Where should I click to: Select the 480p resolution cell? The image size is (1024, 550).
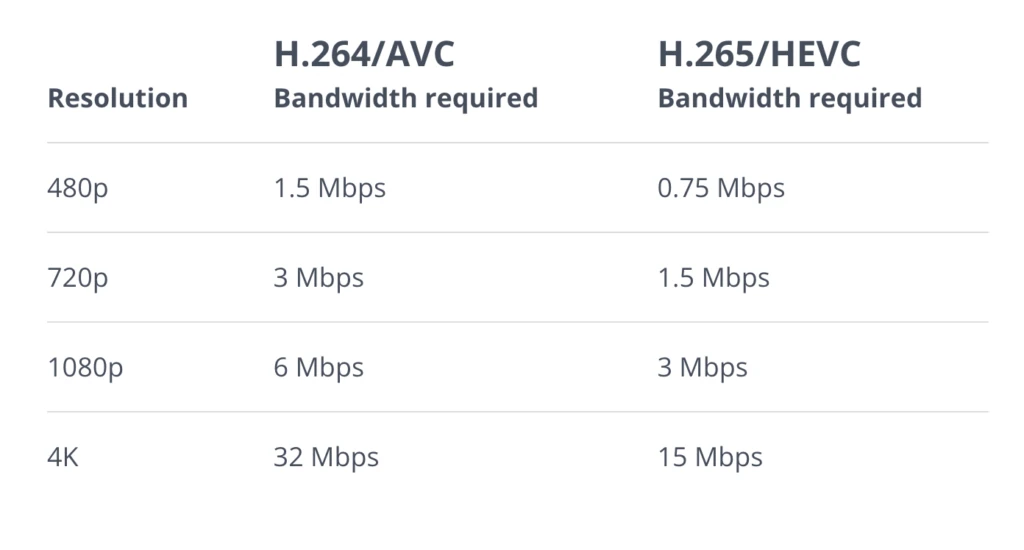77,188
